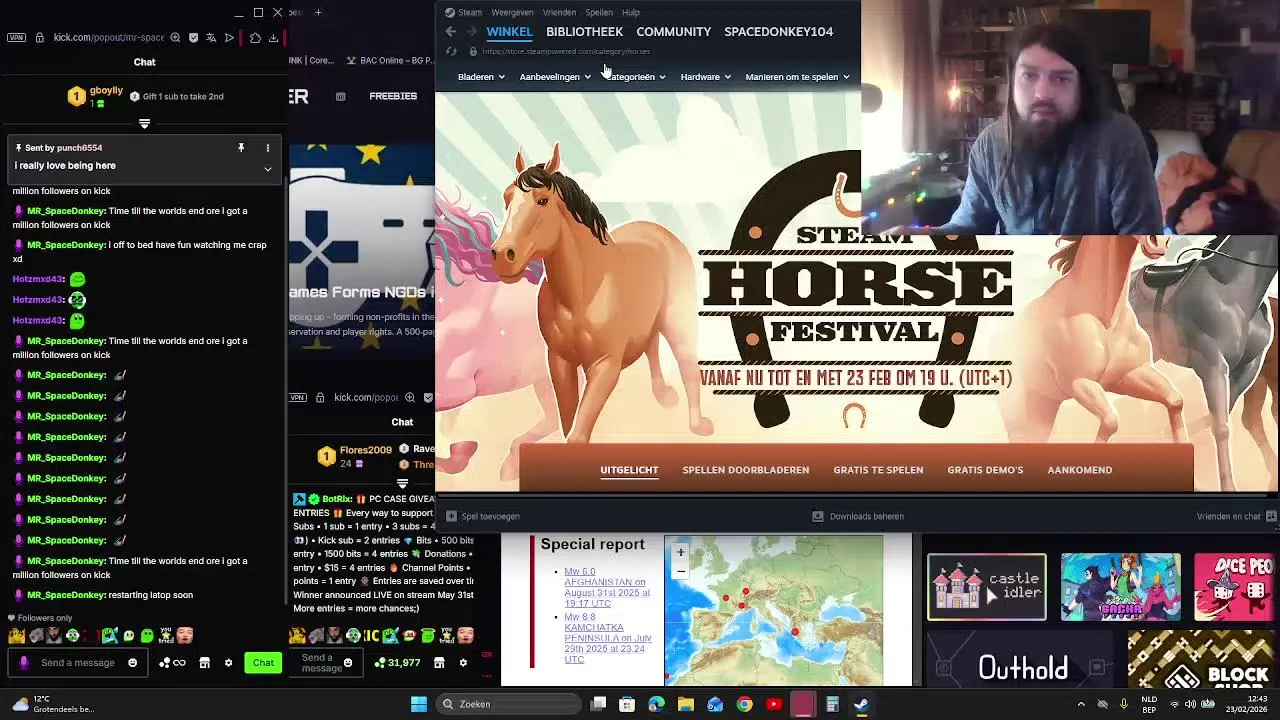Click the translate page icon
Viewport: 1280px width, 720px height.
211,38
